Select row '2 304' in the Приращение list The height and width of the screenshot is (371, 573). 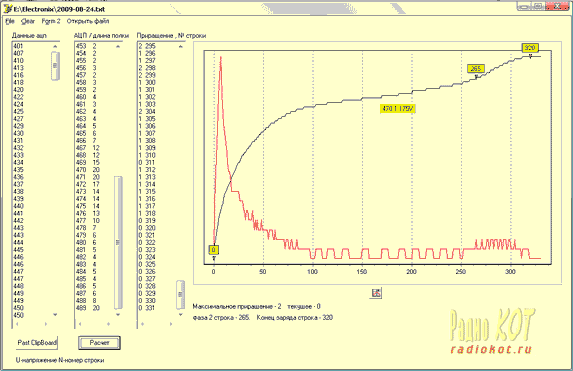(147, 112)
